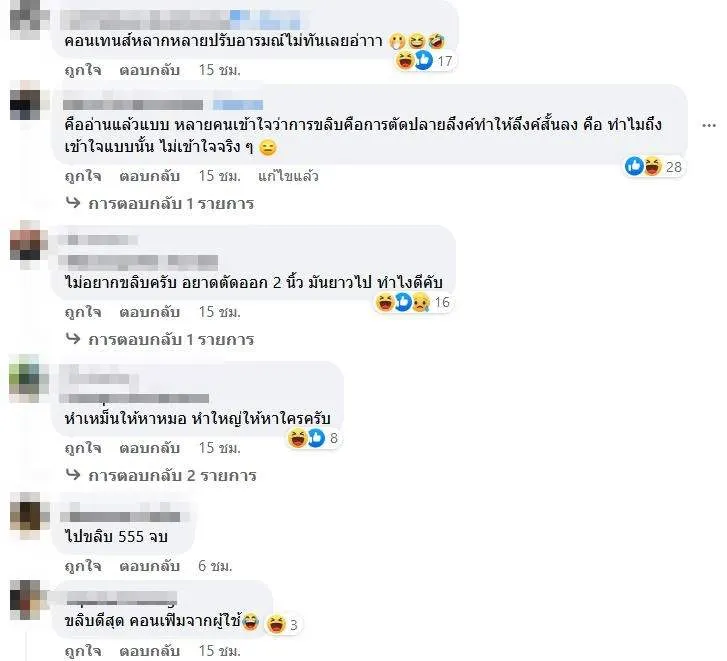Click the reaction icons showing 8
The height and width of the screenshot is (661, 727).
click(314, 438)
